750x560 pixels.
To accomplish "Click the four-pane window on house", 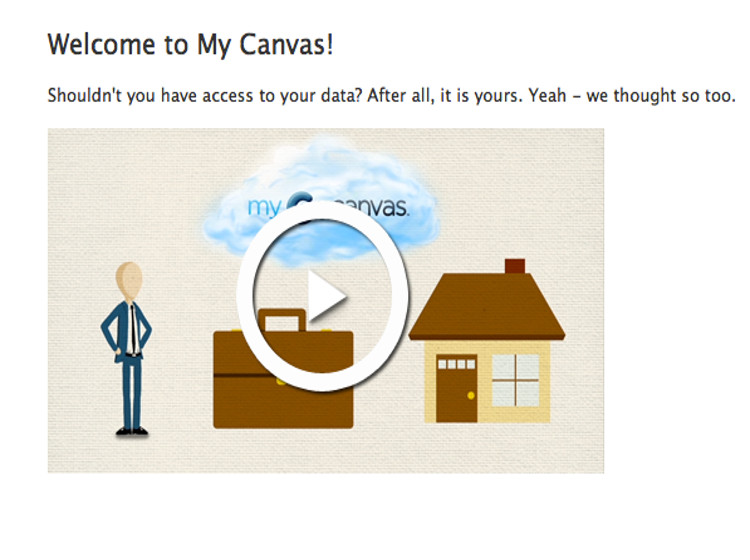I will coord(516,380).
